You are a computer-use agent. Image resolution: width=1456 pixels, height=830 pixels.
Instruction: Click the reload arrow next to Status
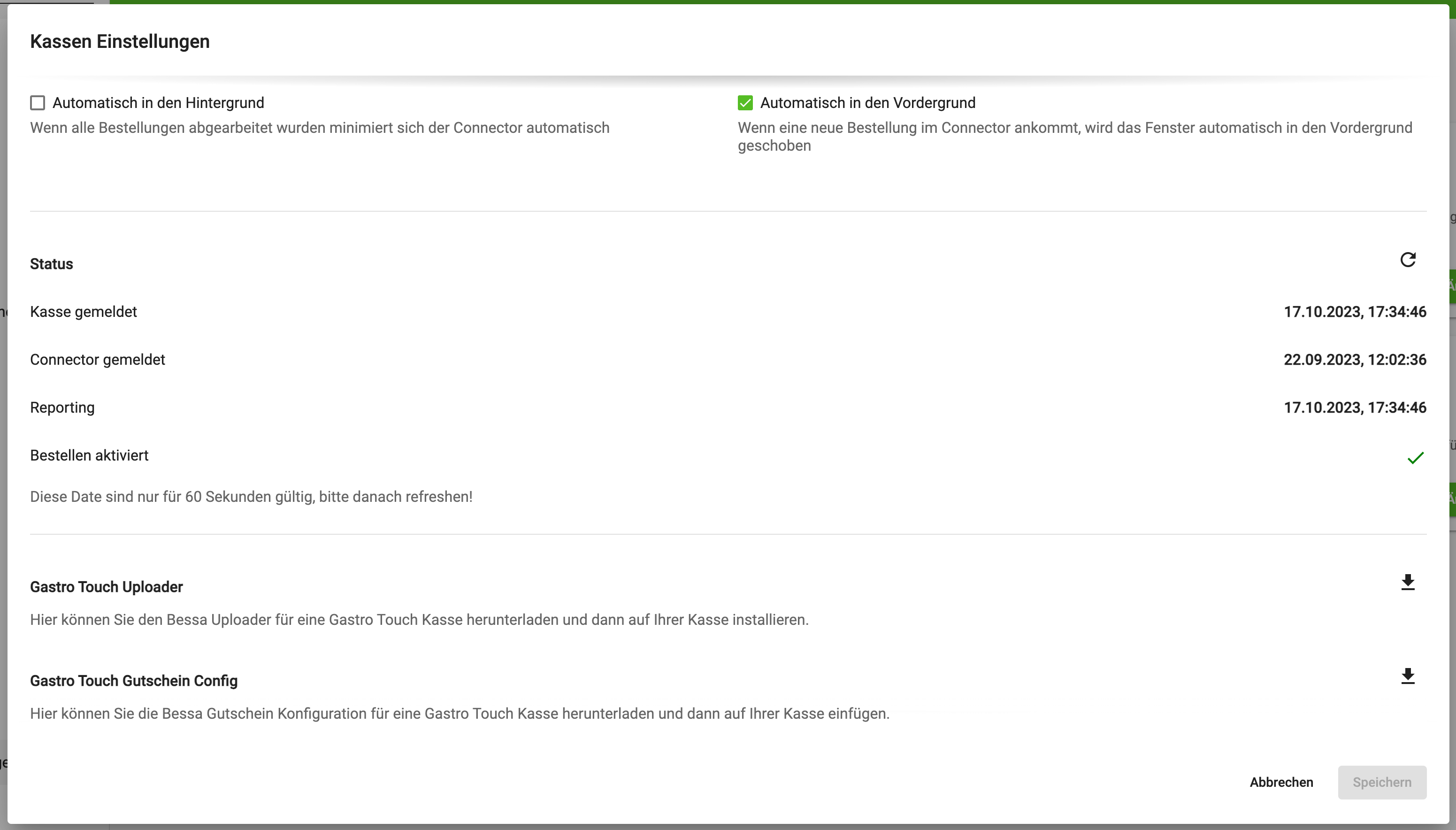(1408, 259)
